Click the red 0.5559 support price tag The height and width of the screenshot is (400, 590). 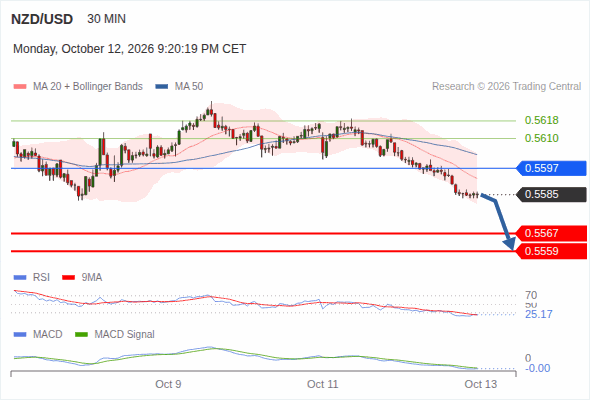551,251
